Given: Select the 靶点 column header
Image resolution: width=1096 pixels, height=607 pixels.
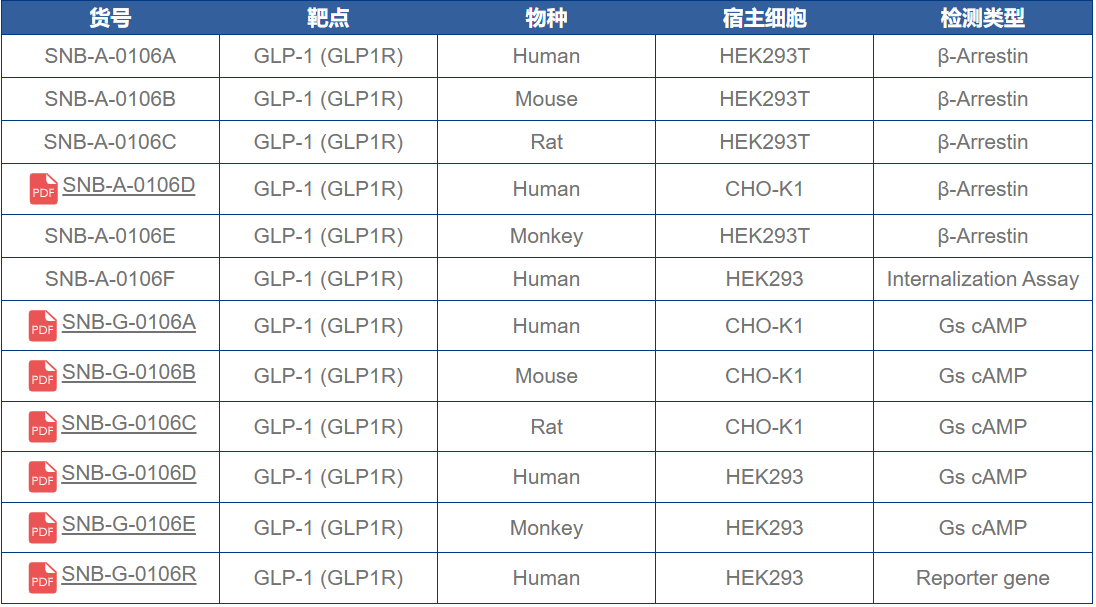Looking at the screenshot, I should [x=328, y=18].
